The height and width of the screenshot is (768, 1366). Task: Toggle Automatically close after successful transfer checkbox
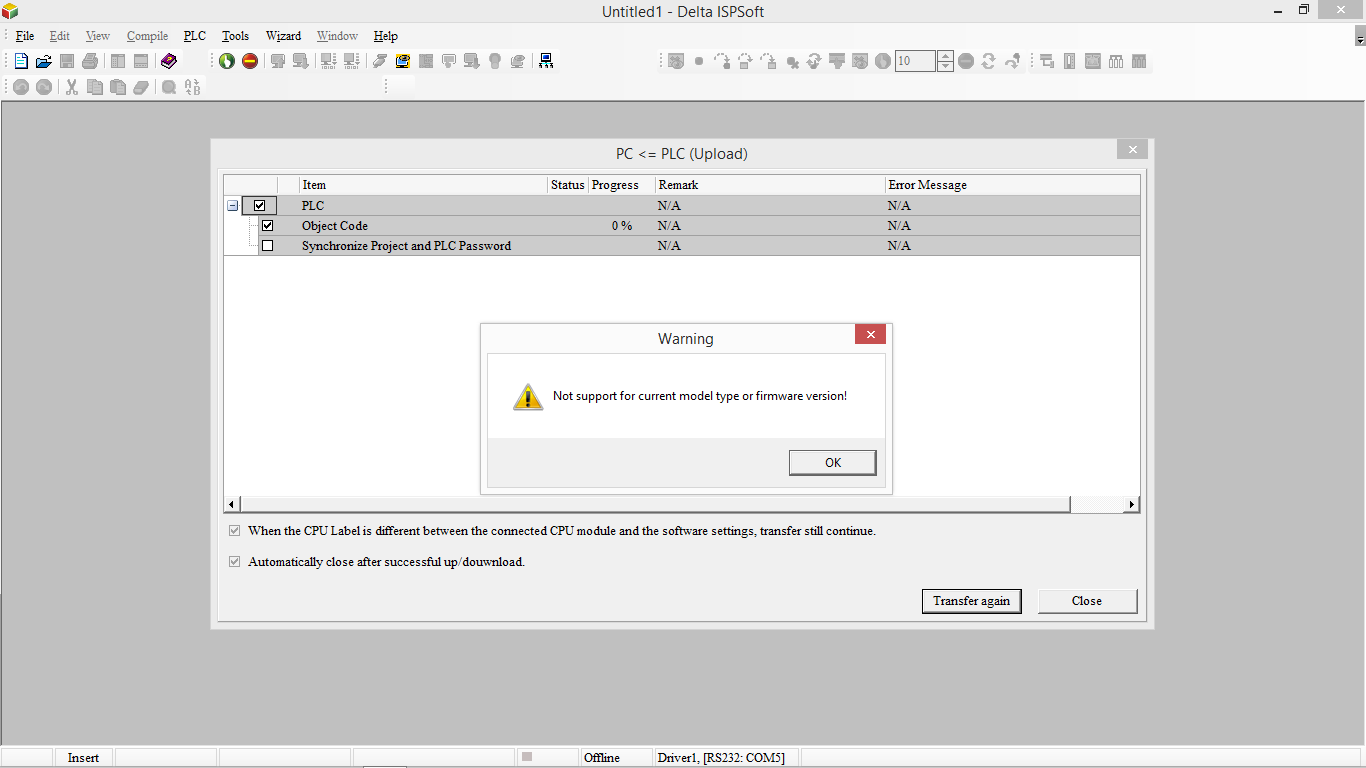pyautogui.click(x=235, y=562)
